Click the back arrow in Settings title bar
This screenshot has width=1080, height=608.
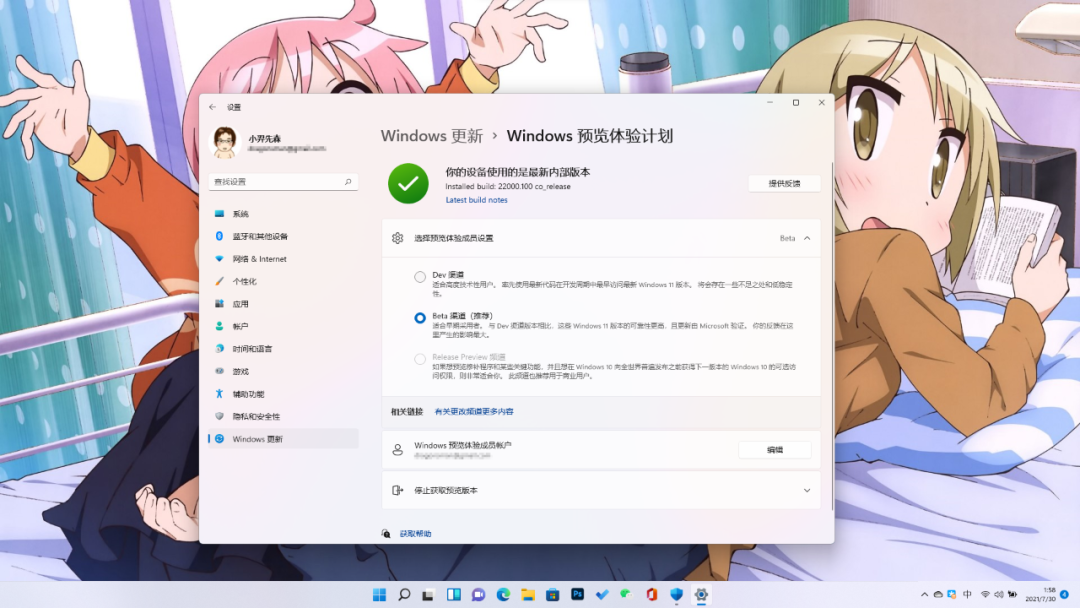pos(212,107)
